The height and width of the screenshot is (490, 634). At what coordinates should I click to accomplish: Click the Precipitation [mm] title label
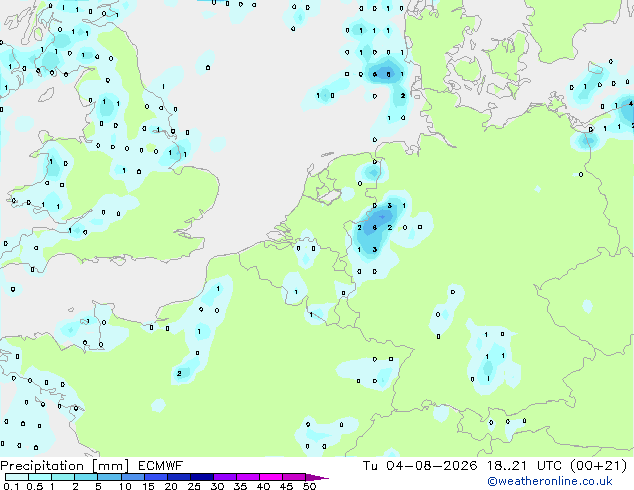coord(65,466)
